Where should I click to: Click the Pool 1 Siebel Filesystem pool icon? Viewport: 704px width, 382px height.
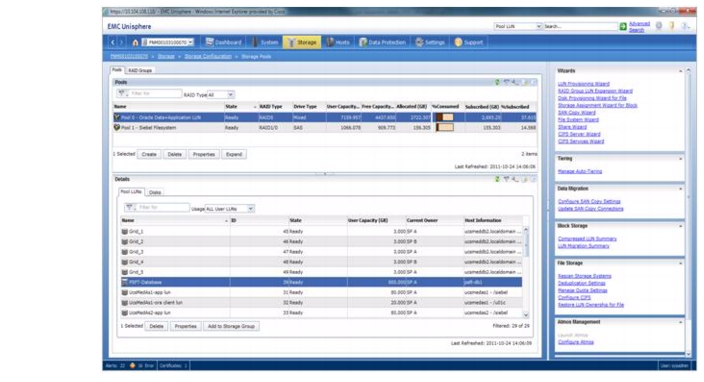click(x=117, y=127)
